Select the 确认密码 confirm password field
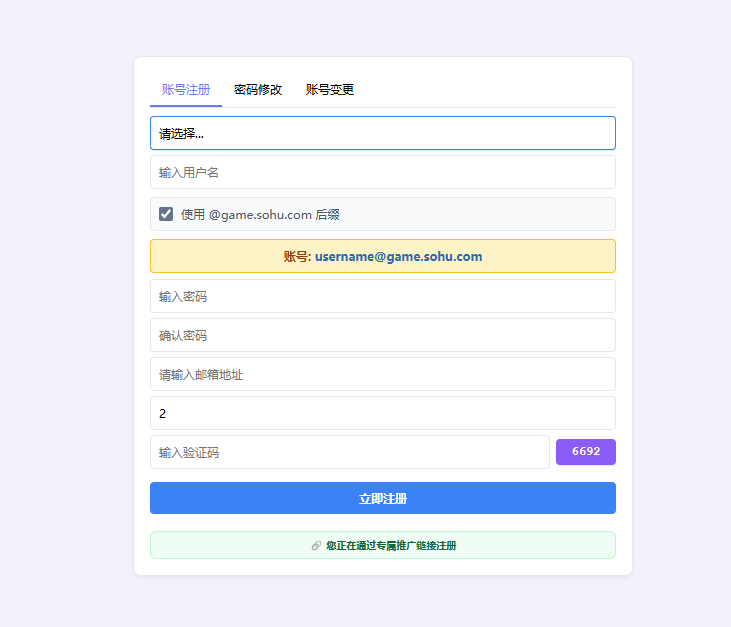Viewport: 731px width, 627px height. tap(382, 335)
